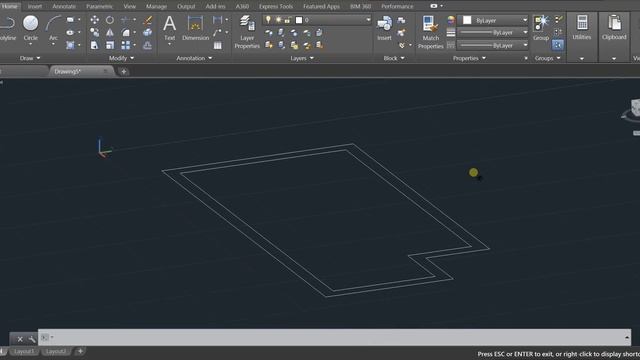
Task: Expand the Modify panel
Action: pos(121,58)
